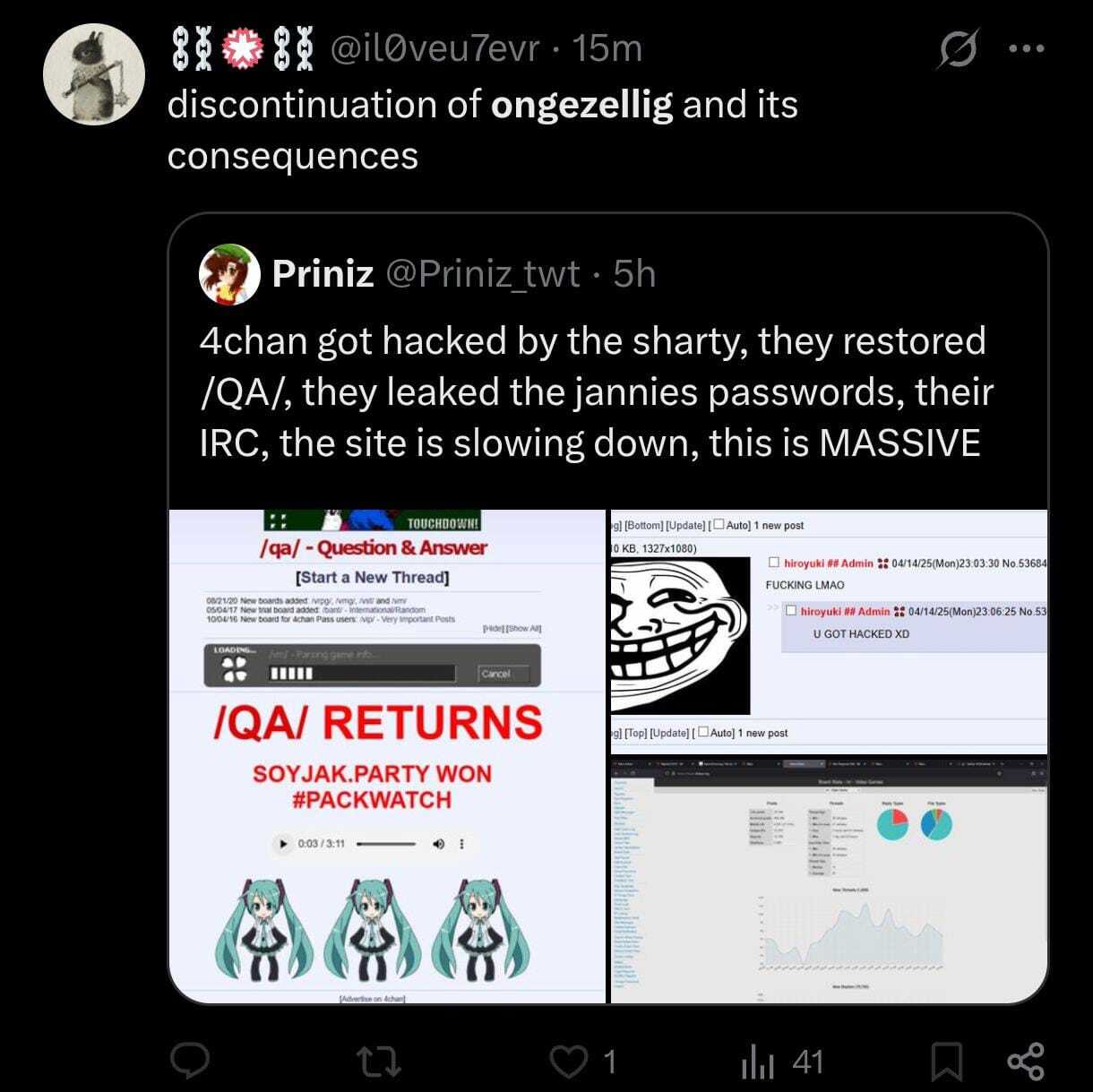Open the quoted Priniz display name

323,273
